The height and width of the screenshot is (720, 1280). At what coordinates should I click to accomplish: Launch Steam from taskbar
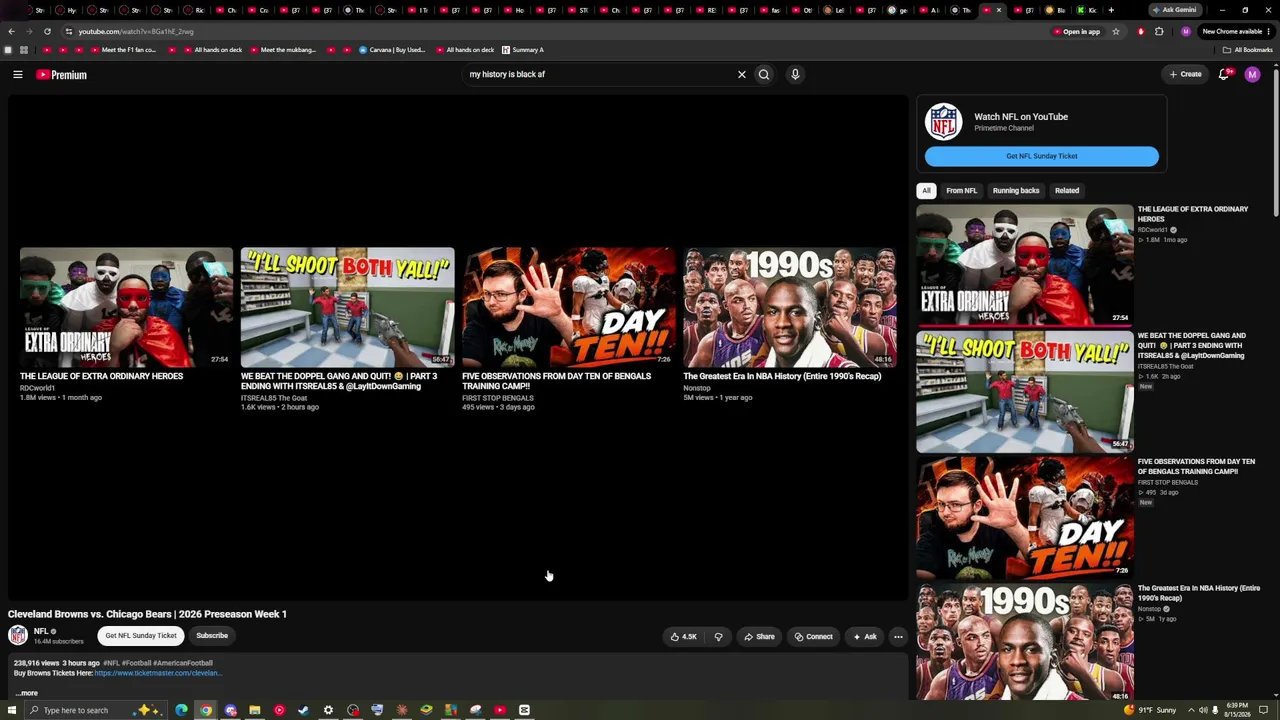click(303, 710)
